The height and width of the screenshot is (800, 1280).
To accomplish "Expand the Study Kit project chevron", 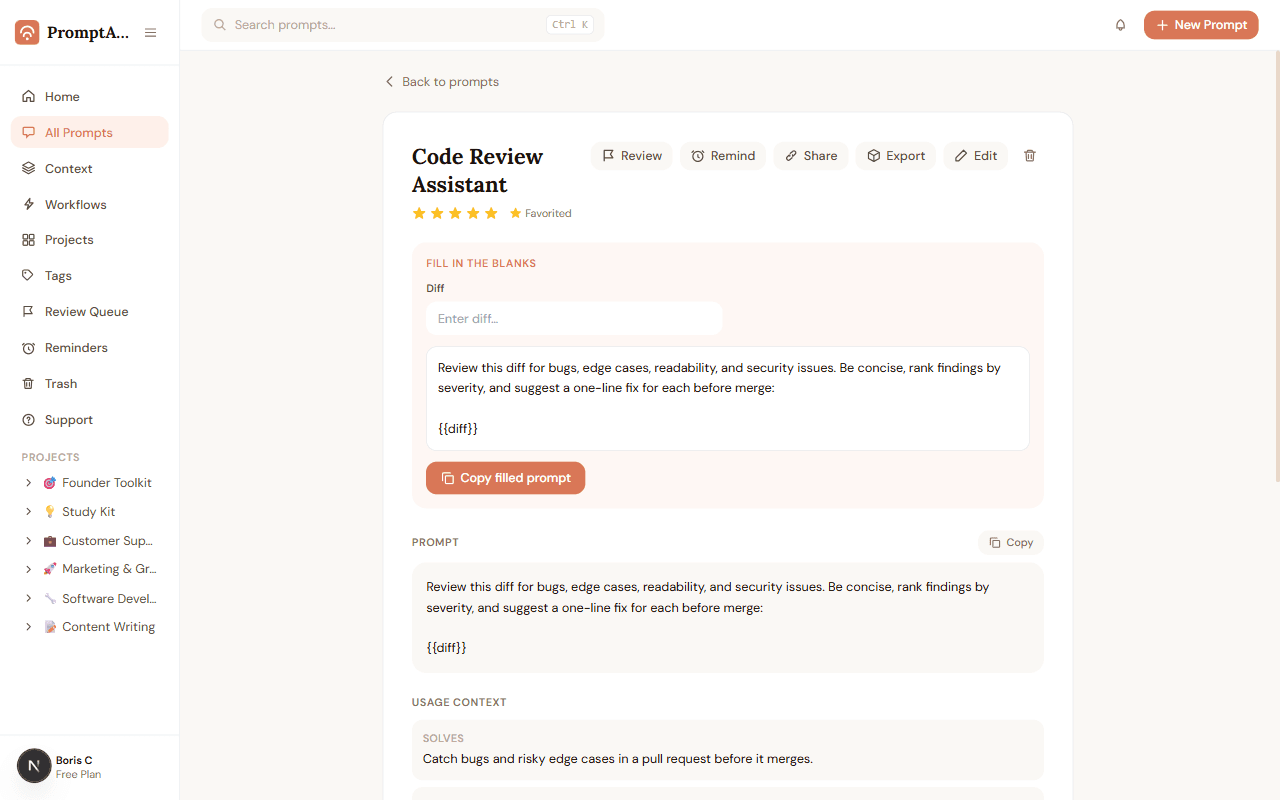I will pos(28,512).
